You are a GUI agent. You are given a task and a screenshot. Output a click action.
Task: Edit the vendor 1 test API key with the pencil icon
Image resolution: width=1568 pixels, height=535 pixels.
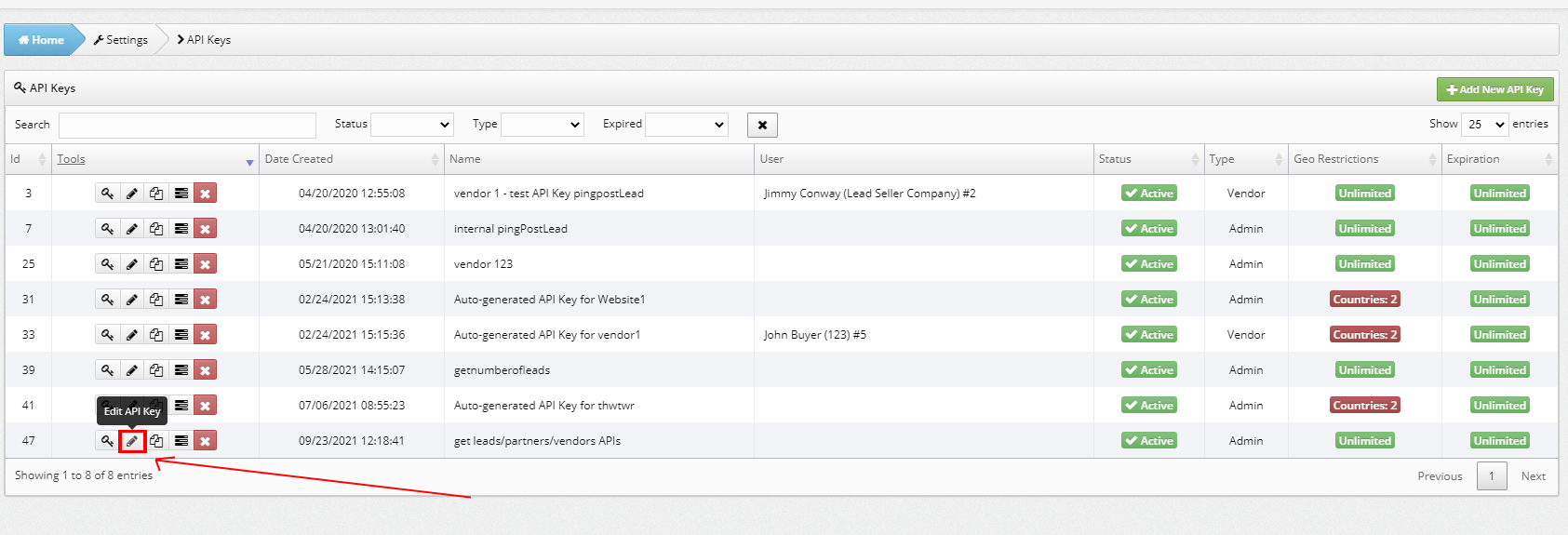click(132, 194)
